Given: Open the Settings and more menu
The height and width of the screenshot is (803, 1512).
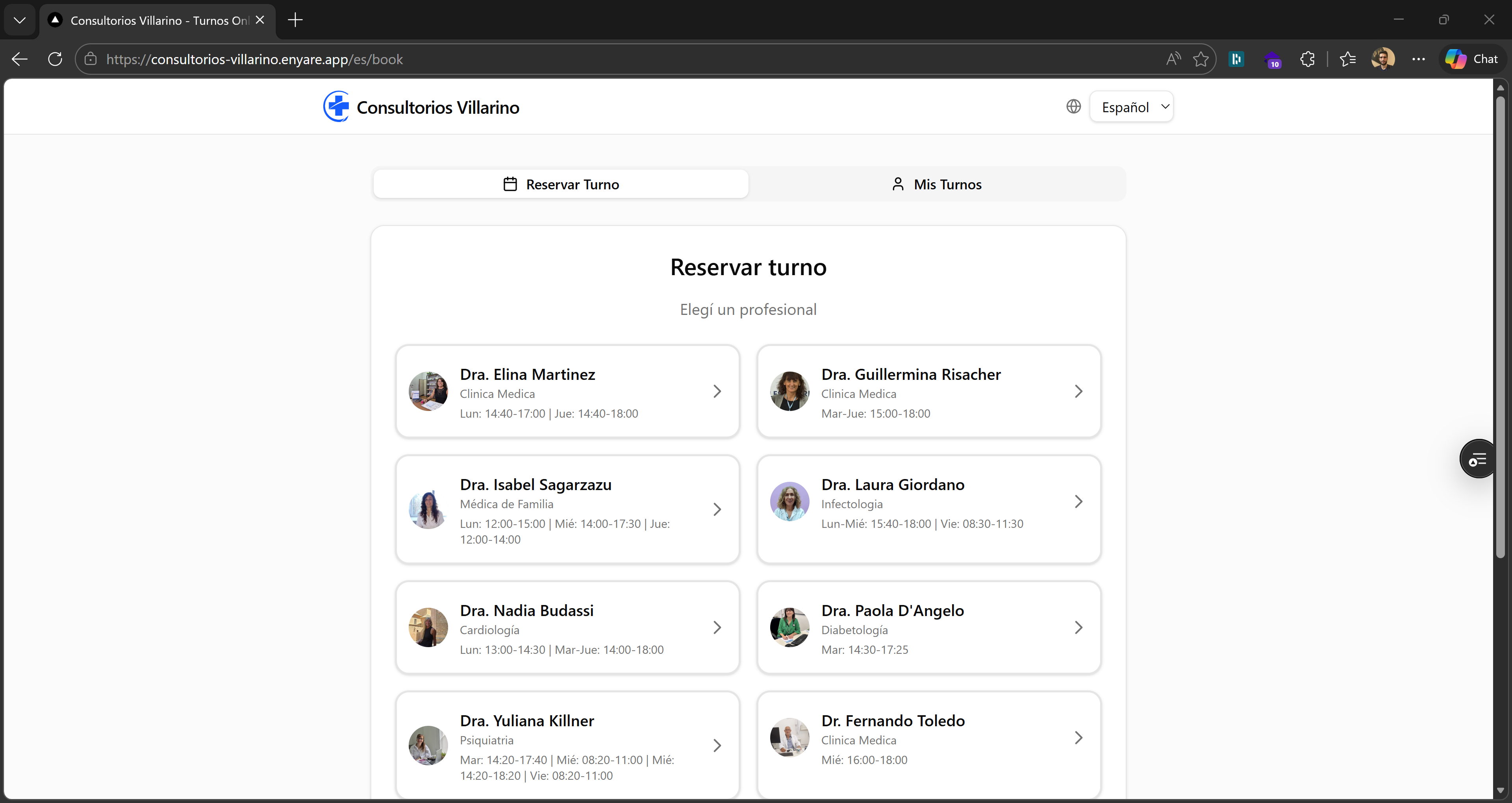Looking at the screenshot, I should [1419, 59].
